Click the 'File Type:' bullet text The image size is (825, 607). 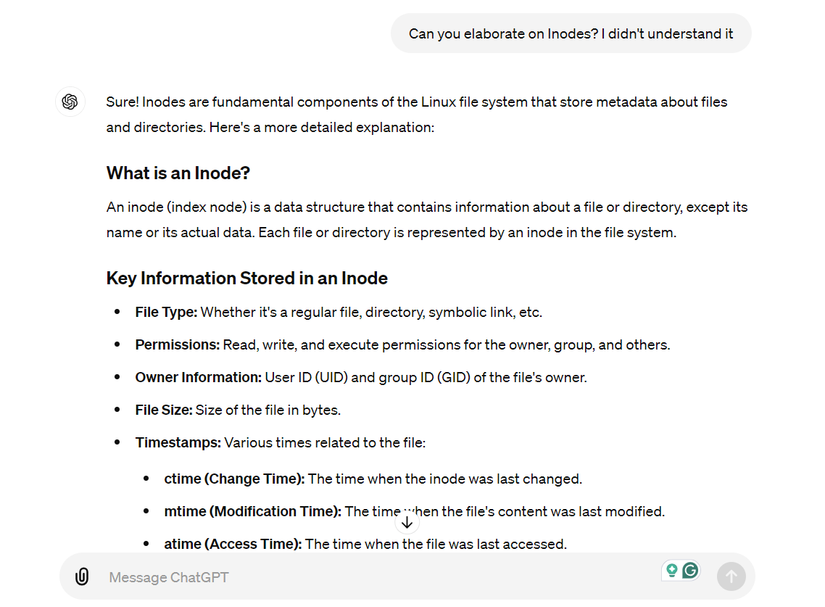[x=166, y=312]
